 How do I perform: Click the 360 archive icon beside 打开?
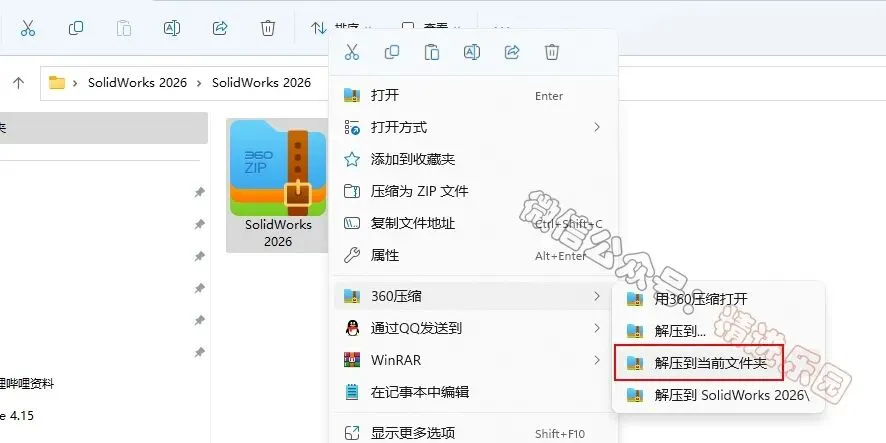(352, 95)
